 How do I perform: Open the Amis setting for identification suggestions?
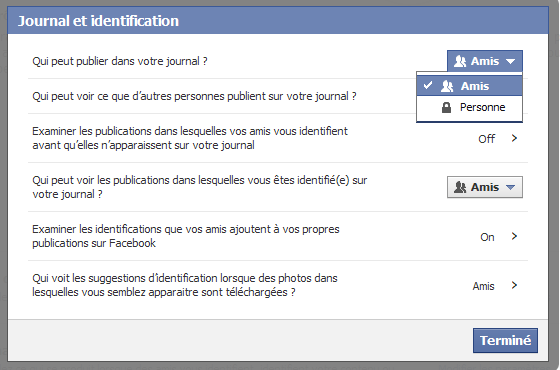coord(484,286)
